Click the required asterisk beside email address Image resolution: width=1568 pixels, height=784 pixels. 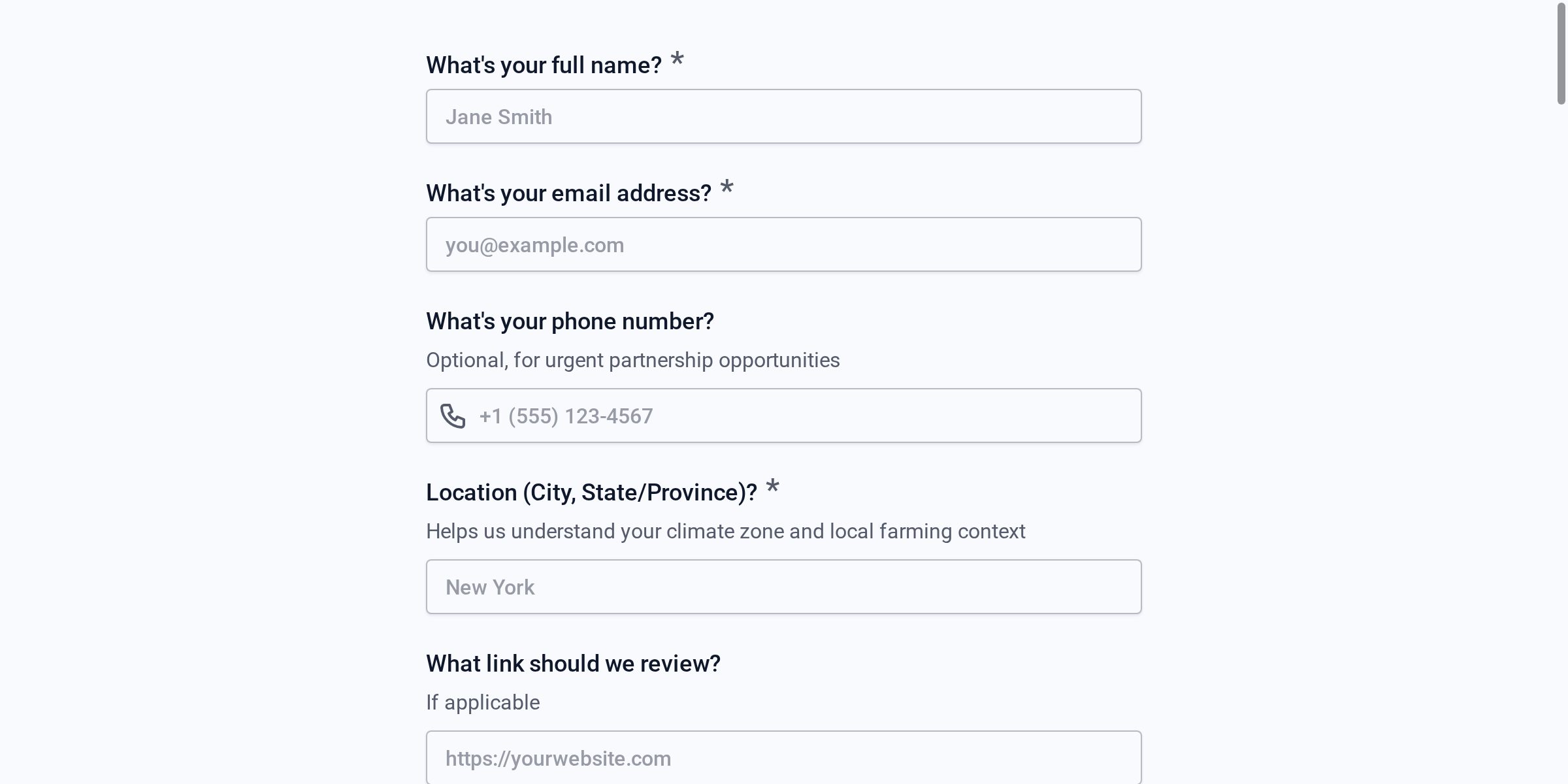(727, 188)
